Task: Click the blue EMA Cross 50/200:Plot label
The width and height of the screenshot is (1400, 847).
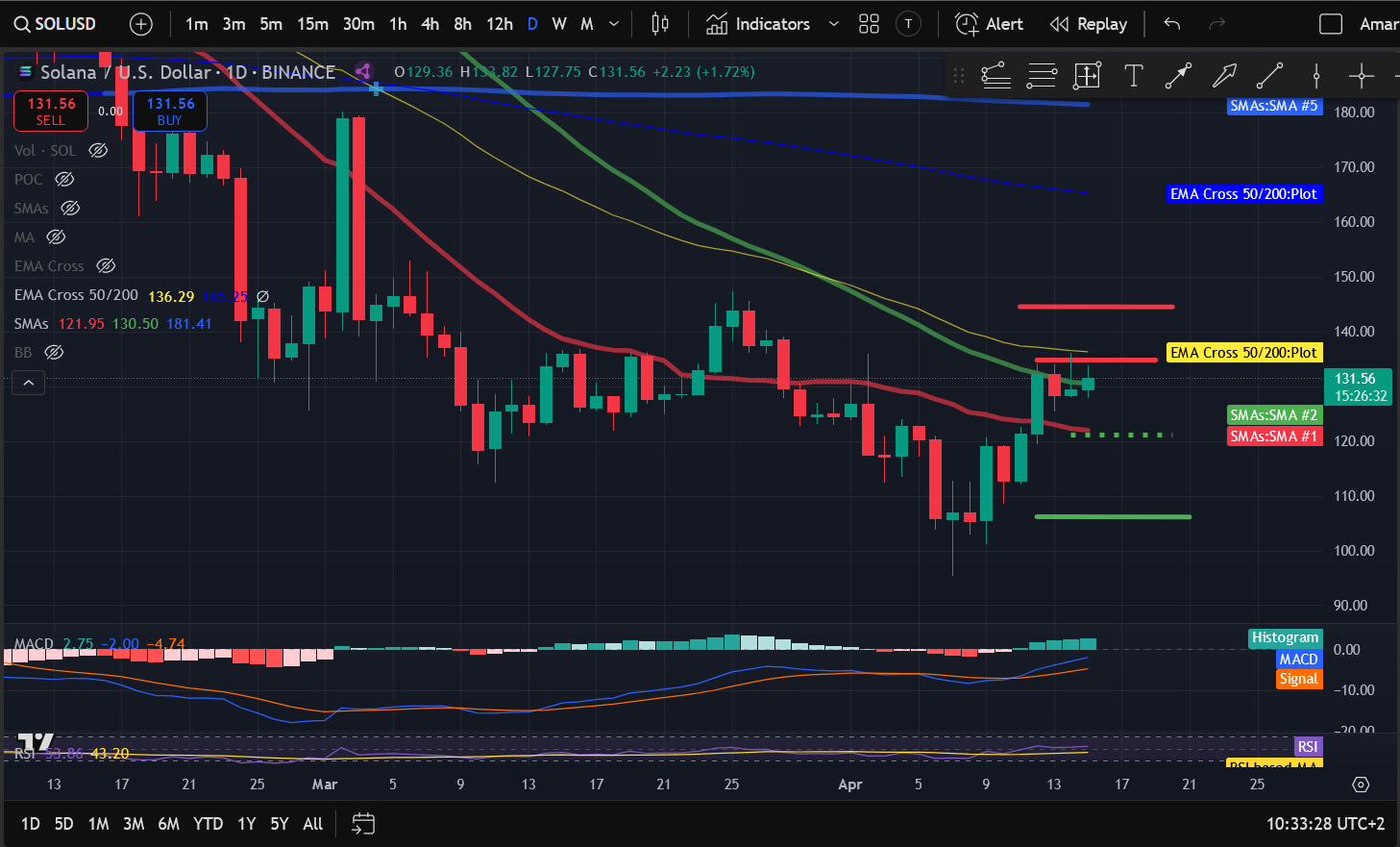Action: pyautogui.click(x=1243, y=194)
